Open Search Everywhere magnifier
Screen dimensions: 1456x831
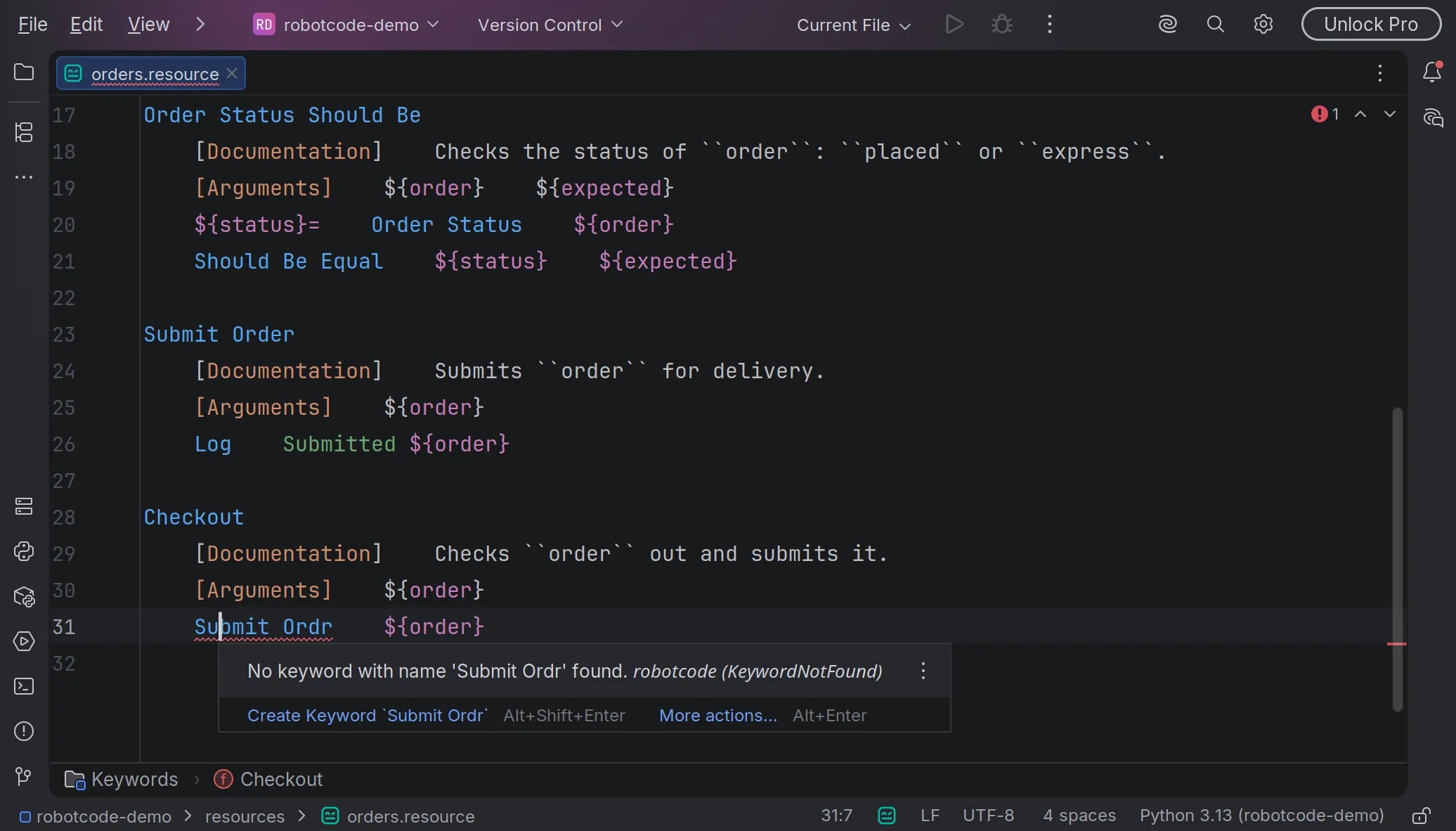(1216, 25)
